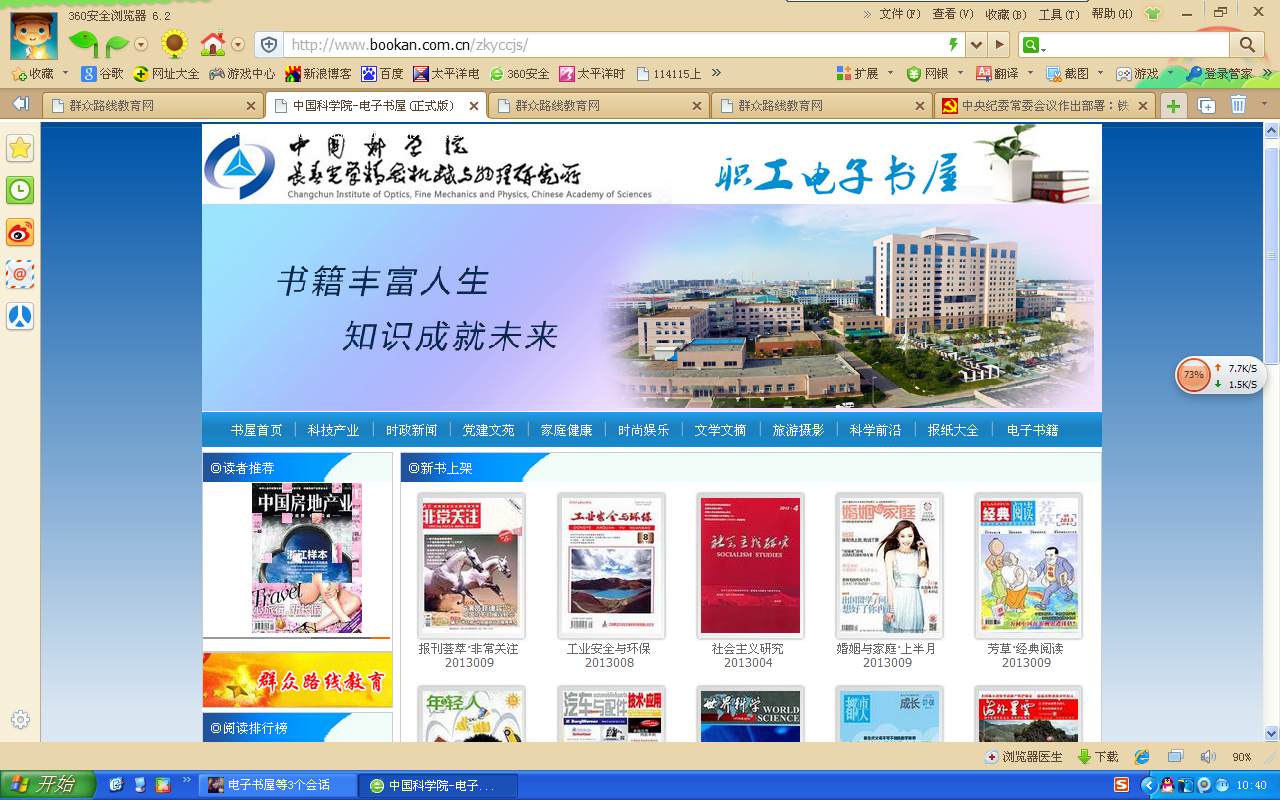Click the sidebar history clock icon
The width and height of the screenshot is (1280, 800).
pos(20,190)
